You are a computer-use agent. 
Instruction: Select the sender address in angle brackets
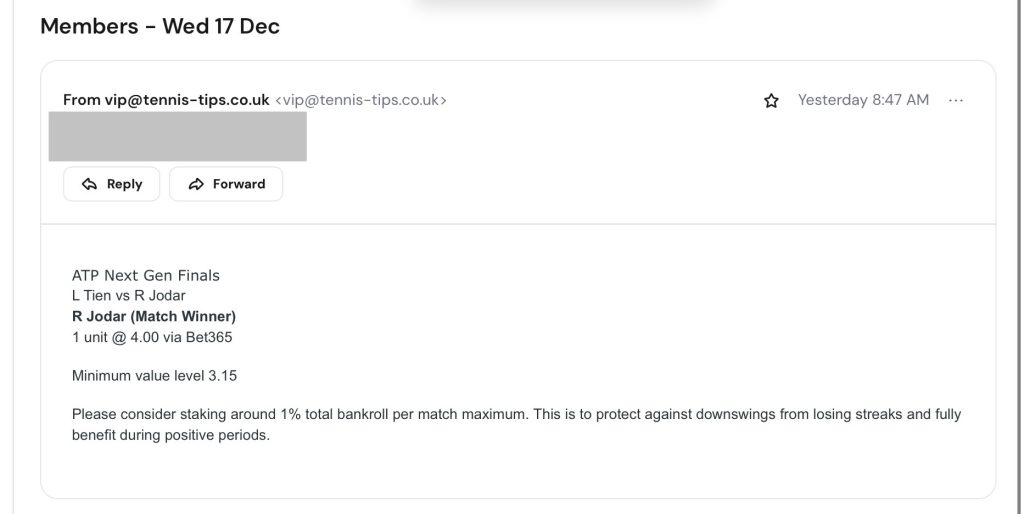coord(361,100)
